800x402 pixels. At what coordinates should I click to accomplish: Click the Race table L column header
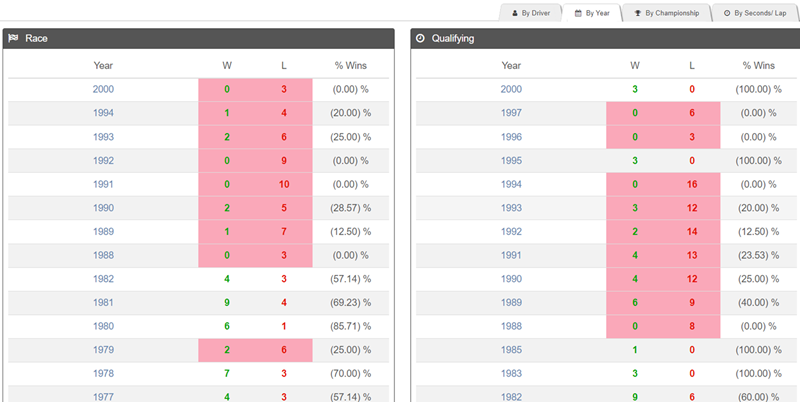[x=284, y=65]
